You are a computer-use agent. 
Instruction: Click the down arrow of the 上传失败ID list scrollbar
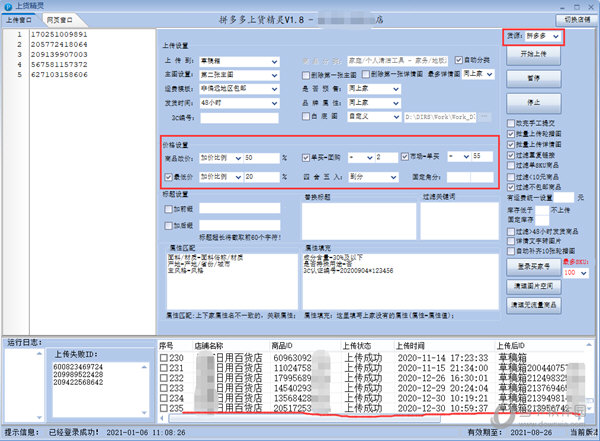(x=144, y=413)
